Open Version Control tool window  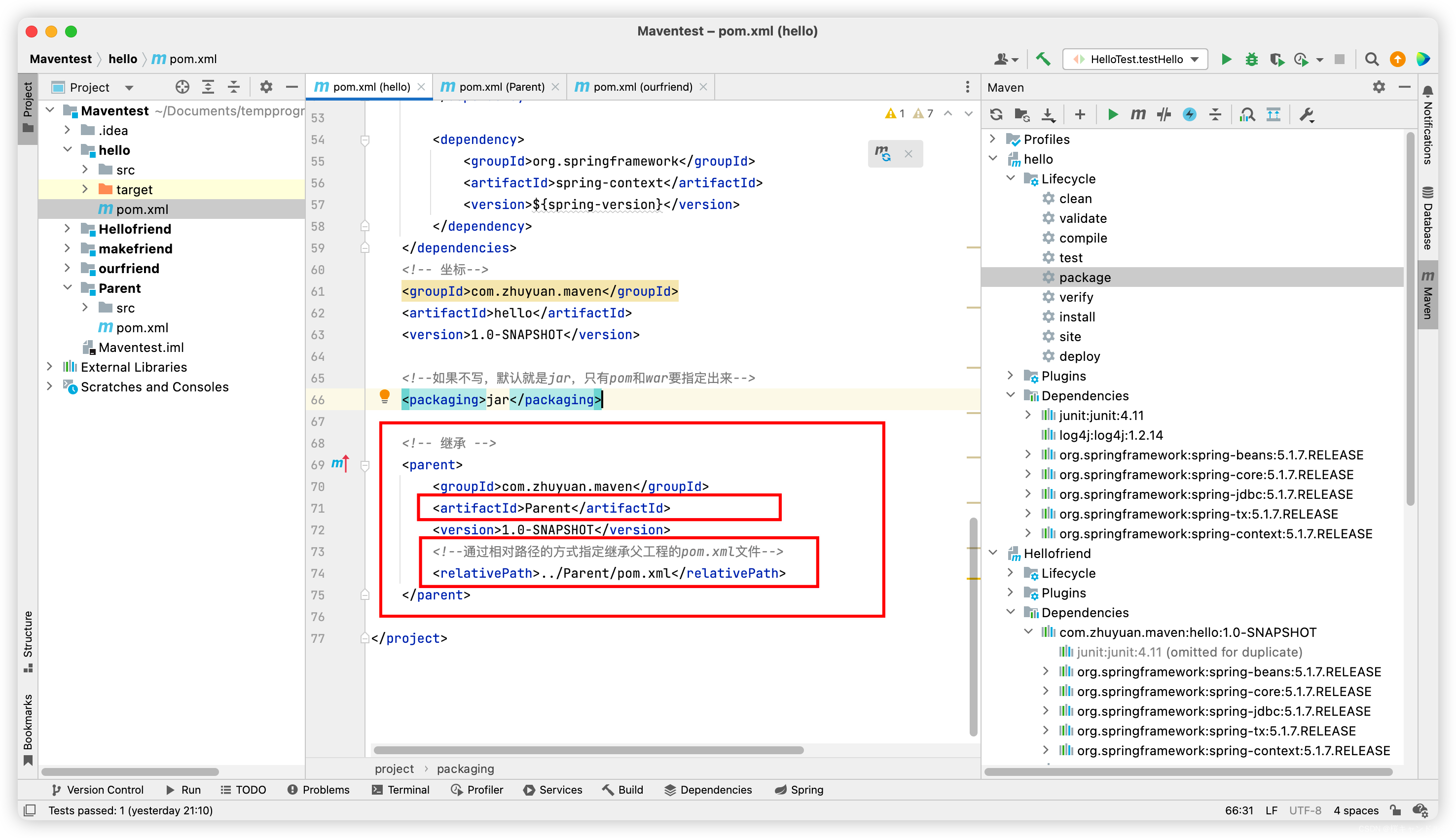click(98, 790)
